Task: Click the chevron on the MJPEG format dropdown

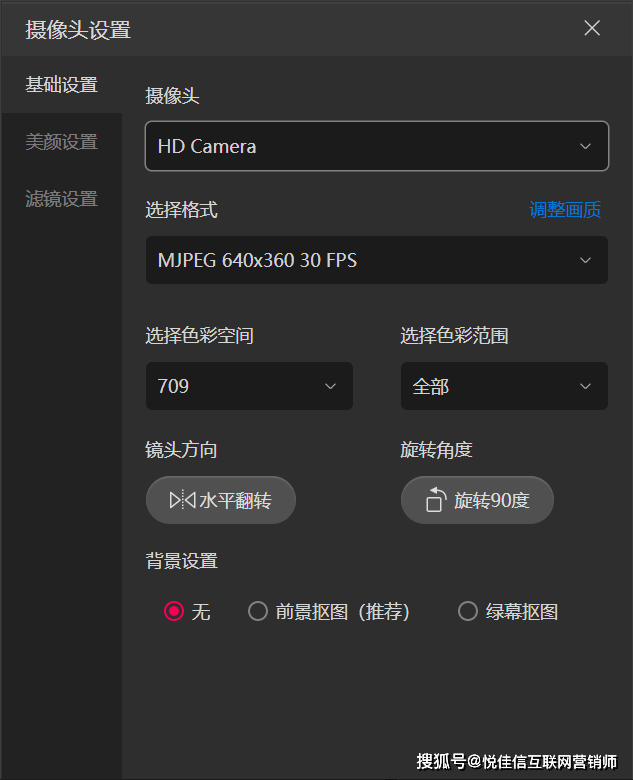Action: point(586,261)
